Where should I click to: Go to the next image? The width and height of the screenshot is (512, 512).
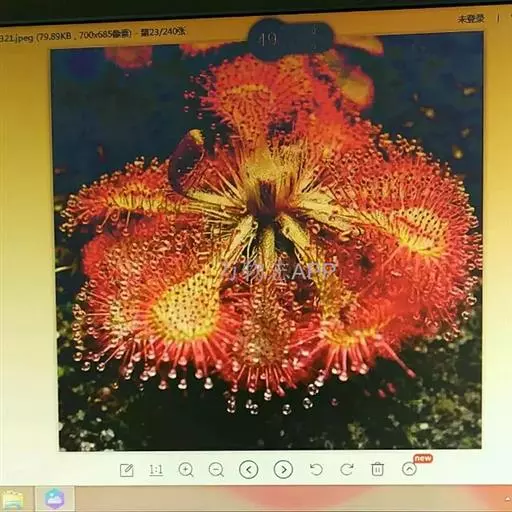point(283,469)
